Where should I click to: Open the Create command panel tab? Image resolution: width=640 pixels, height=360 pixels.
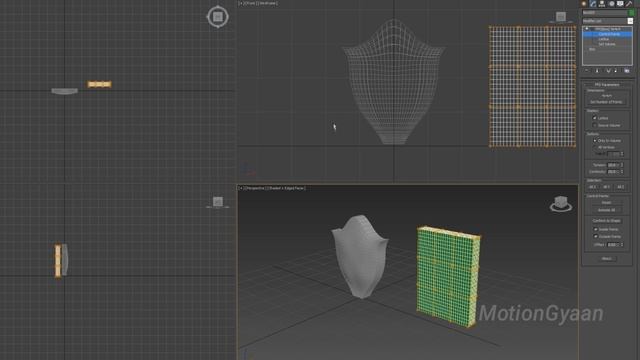pyautogui.click(x=584, y=4)
